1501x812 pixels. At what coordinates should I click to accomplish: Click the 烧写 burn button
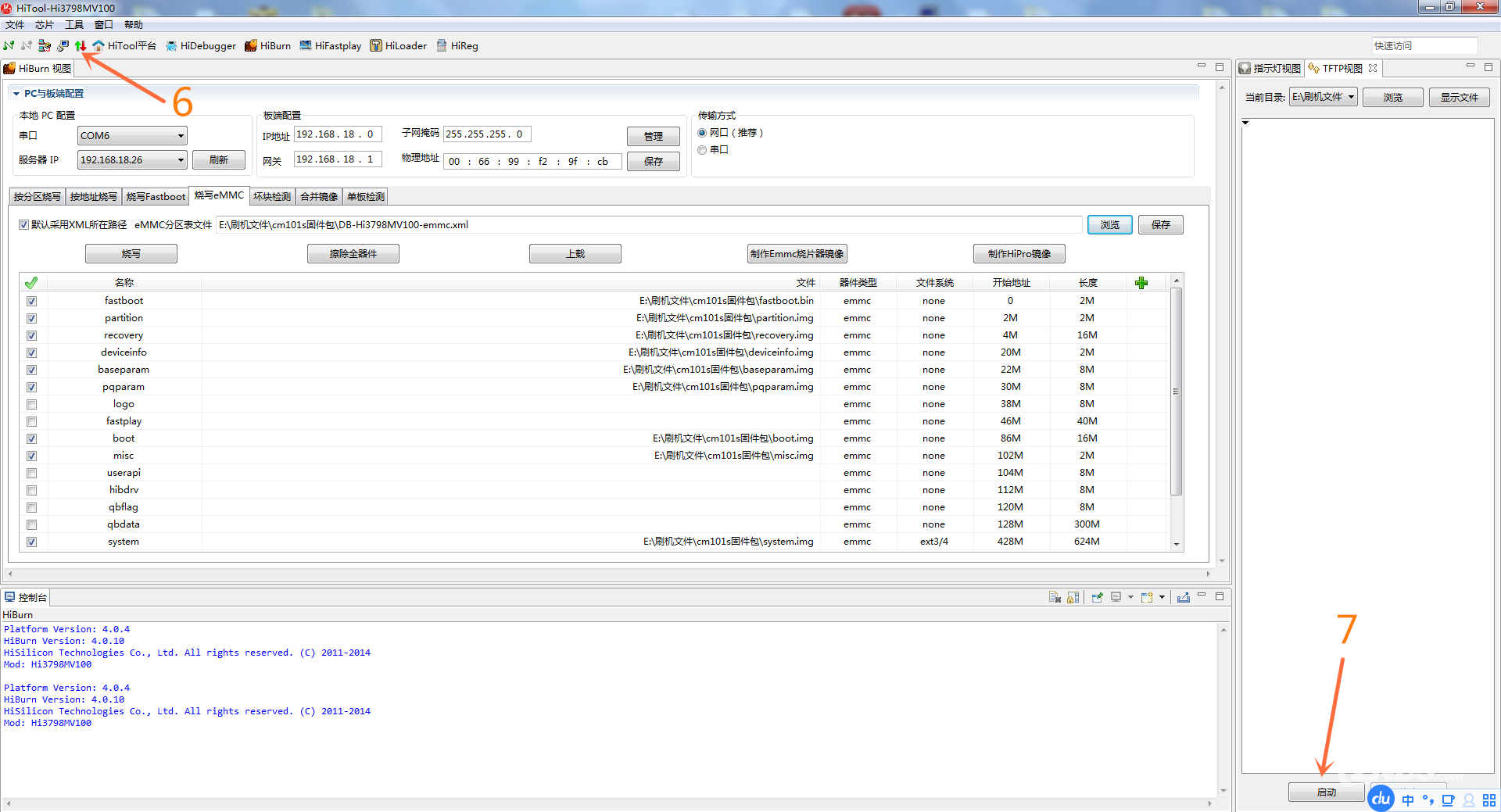[x=131, y=254]
